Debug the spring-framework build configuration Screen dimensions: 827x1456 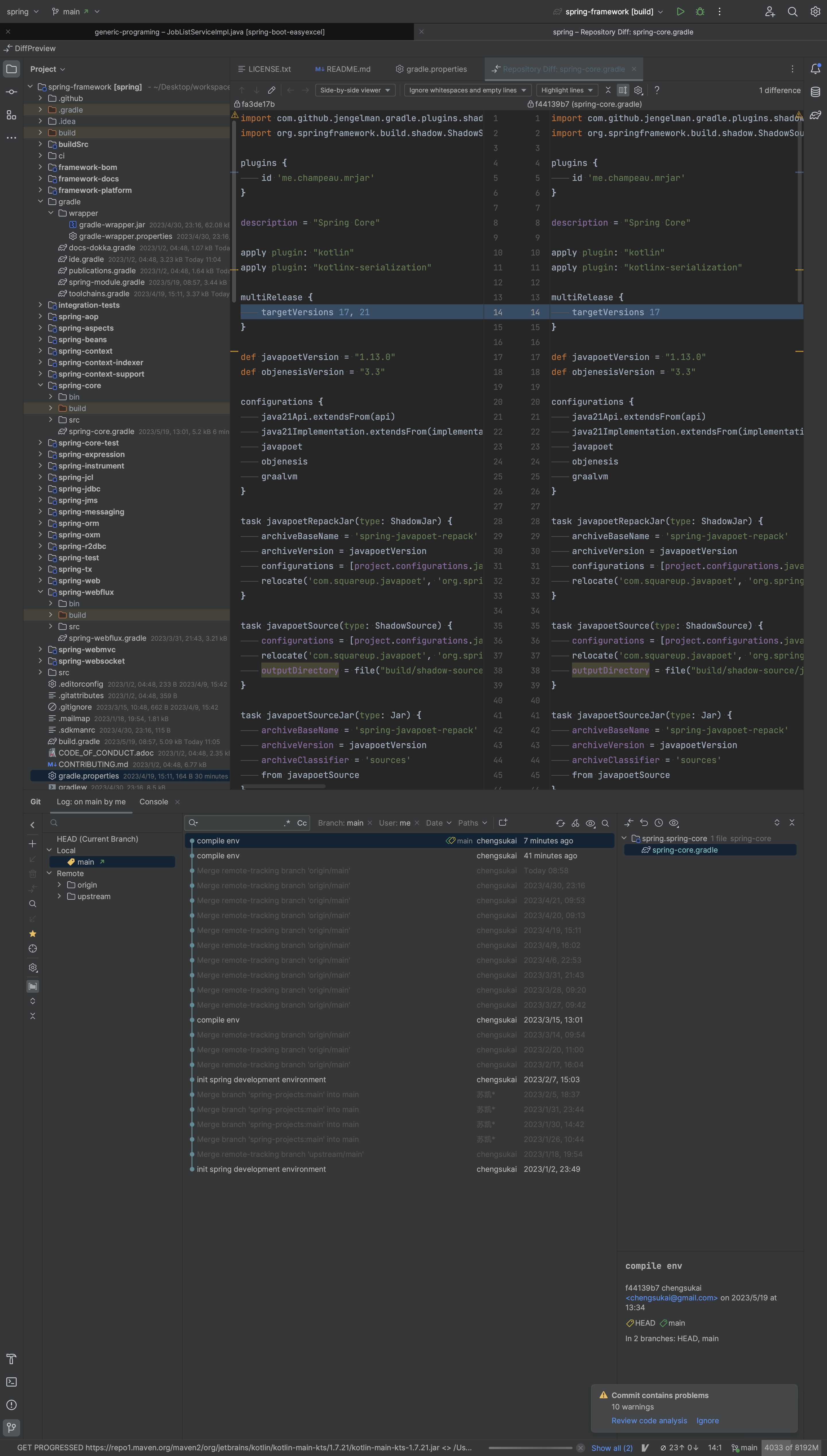(700, 11)
